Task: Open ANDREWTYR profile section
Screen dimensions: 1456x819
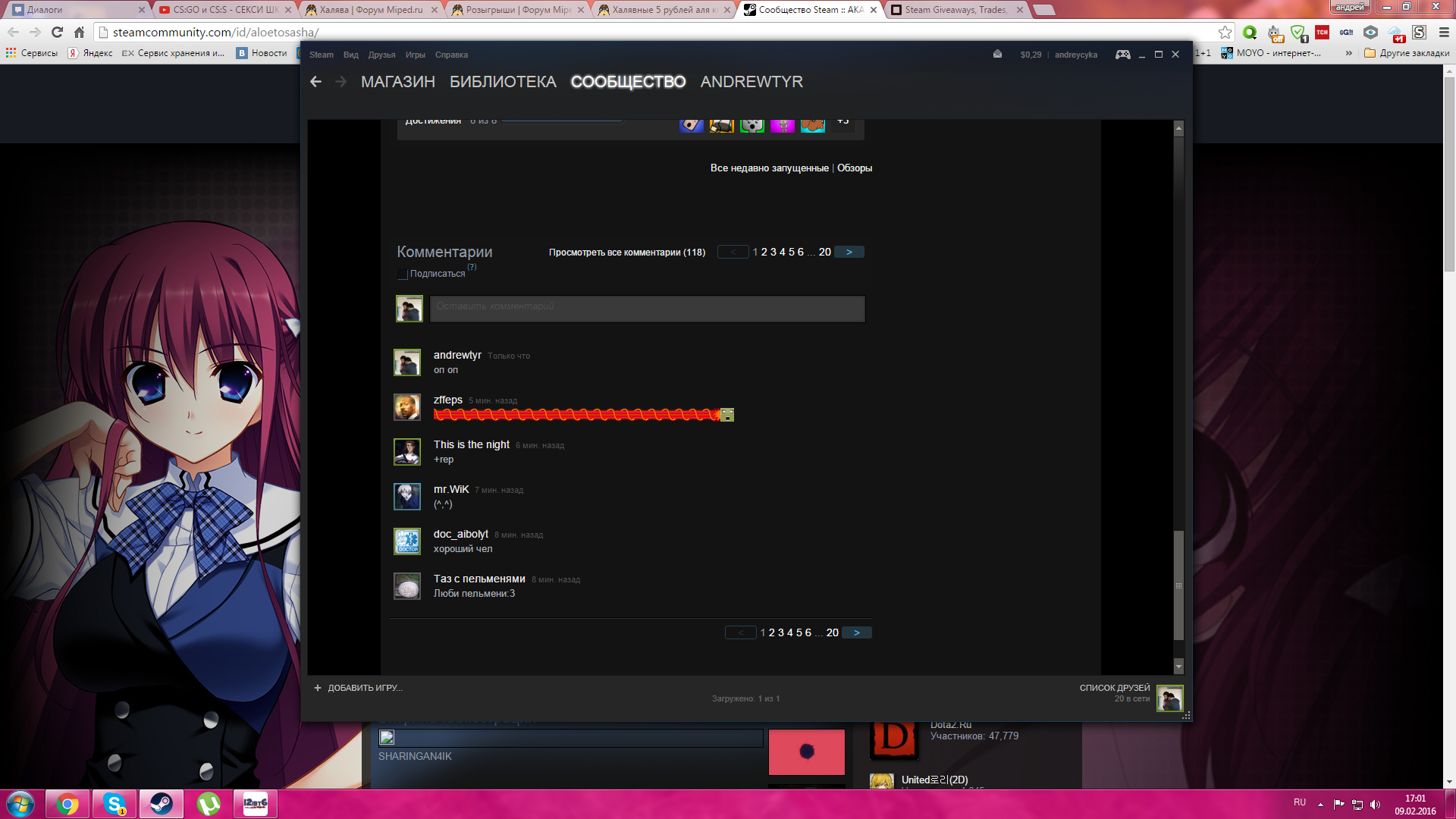Action: pos(752,82)
